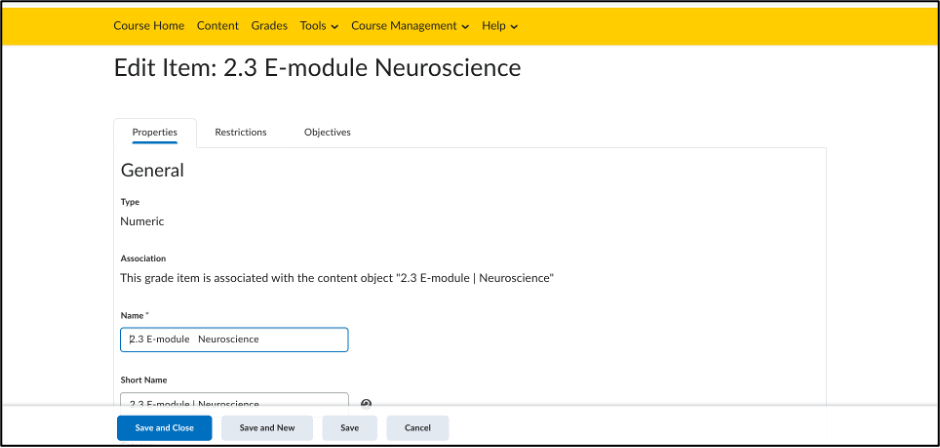Click the Name field label
This screenshot has width=940, height=448.
(x=134, y=315)
